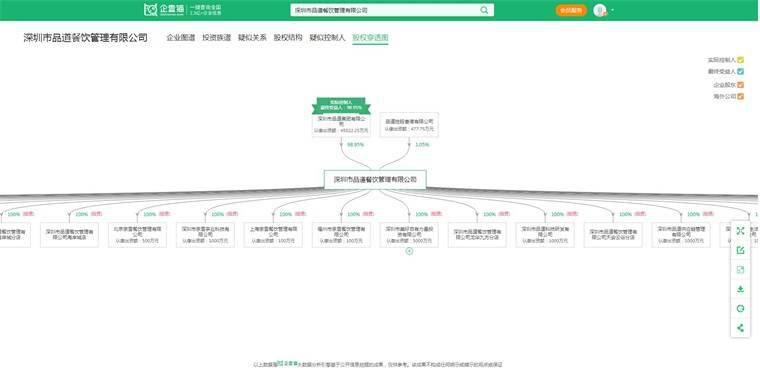Click the page title 深圳市品道餐饮管理有限公司
The width and height of the screenshot is (760, 374).
pyautogui.click(x=86, y=38)
